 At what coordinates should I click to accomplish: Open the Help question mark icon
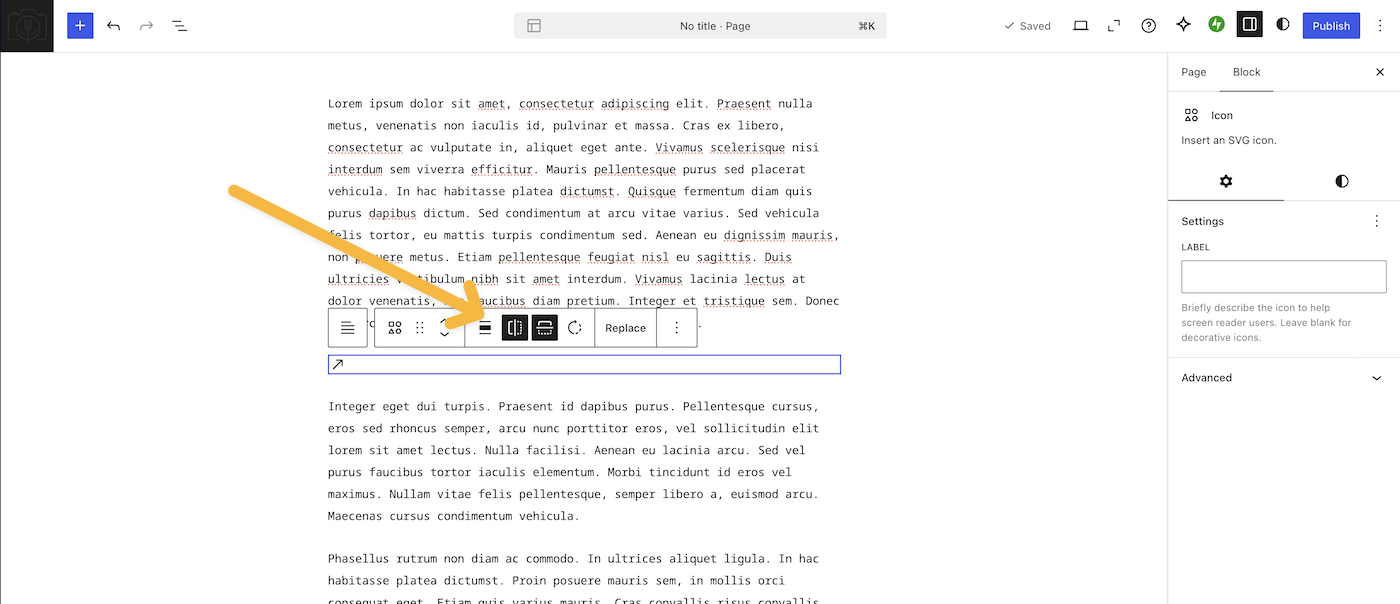pyautogui.click(x=1149, y=26)
